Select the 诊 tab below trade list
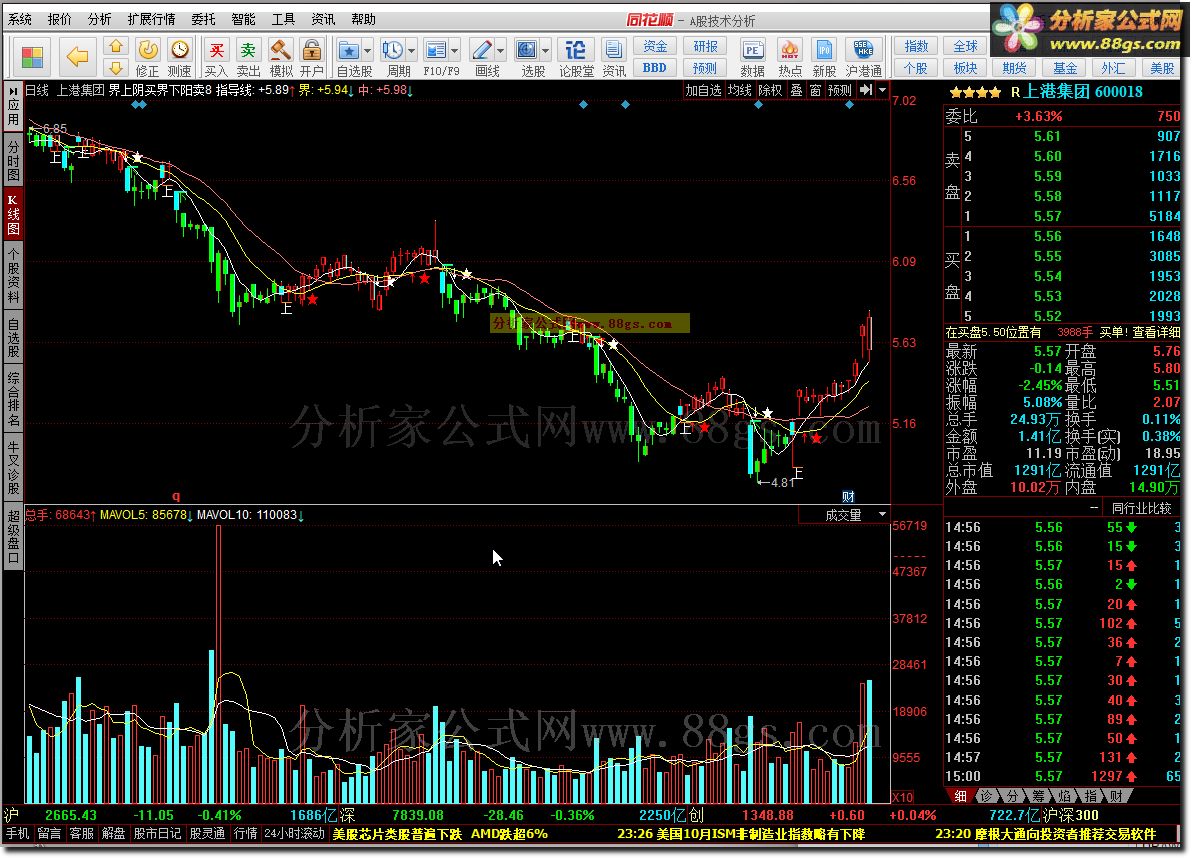 (986, 796)
